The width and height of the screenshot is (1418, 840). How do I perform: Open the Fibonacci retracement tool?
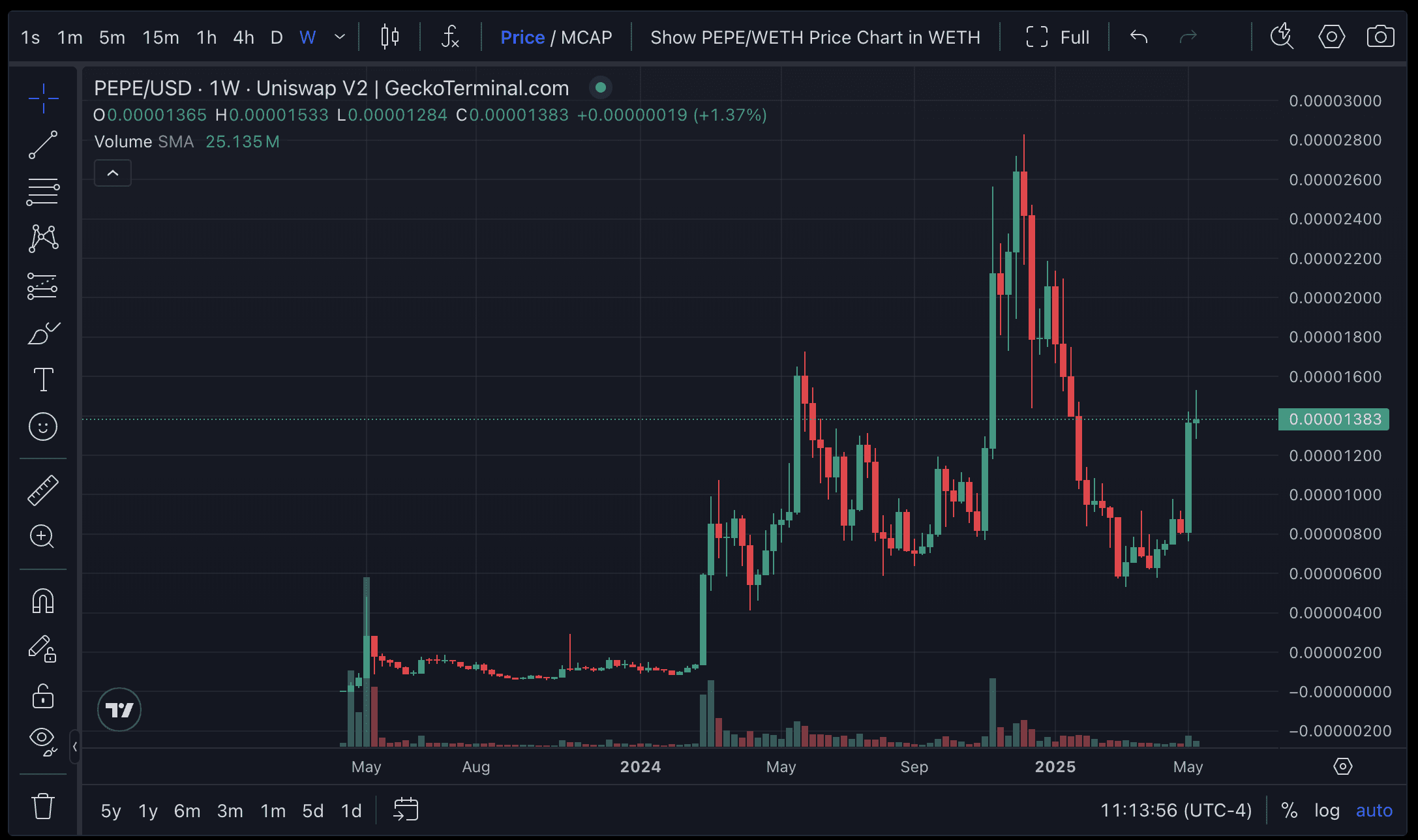click(43, 192)
